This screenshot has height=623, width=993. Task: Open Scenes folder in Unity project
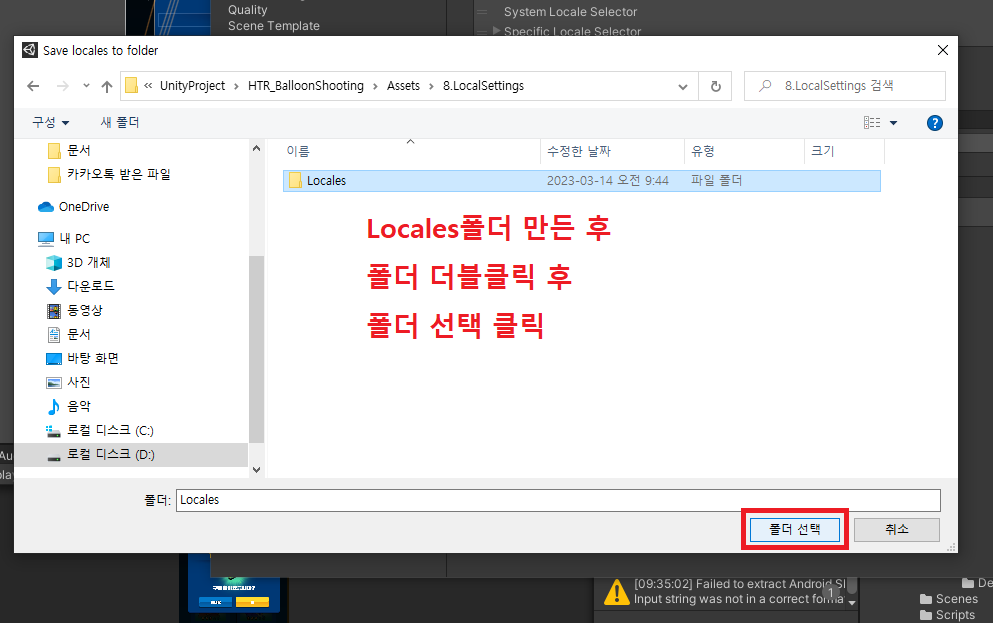coord(949,599)
